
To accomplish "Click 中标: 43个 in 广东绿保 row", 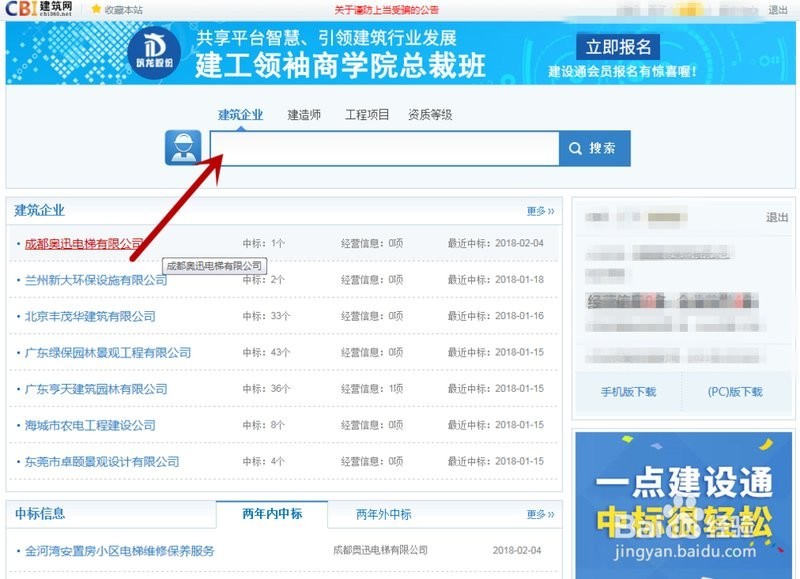I will coord(266,352).
